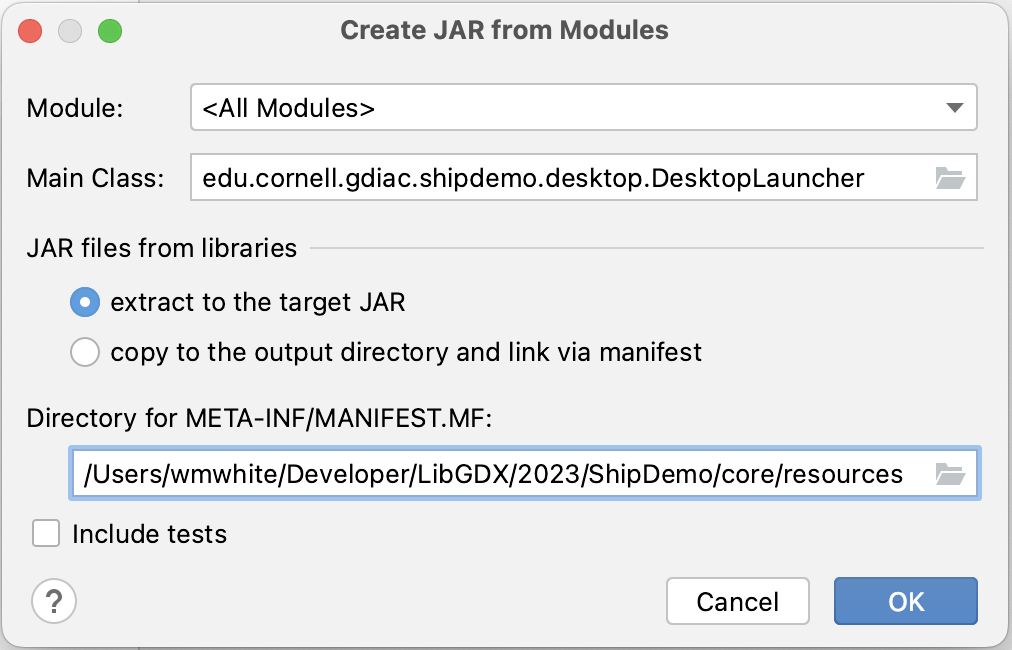Click the 'JAR files from libraries' heading
The height and width of the screenshot is (650, 1012).
click(162, 248)
